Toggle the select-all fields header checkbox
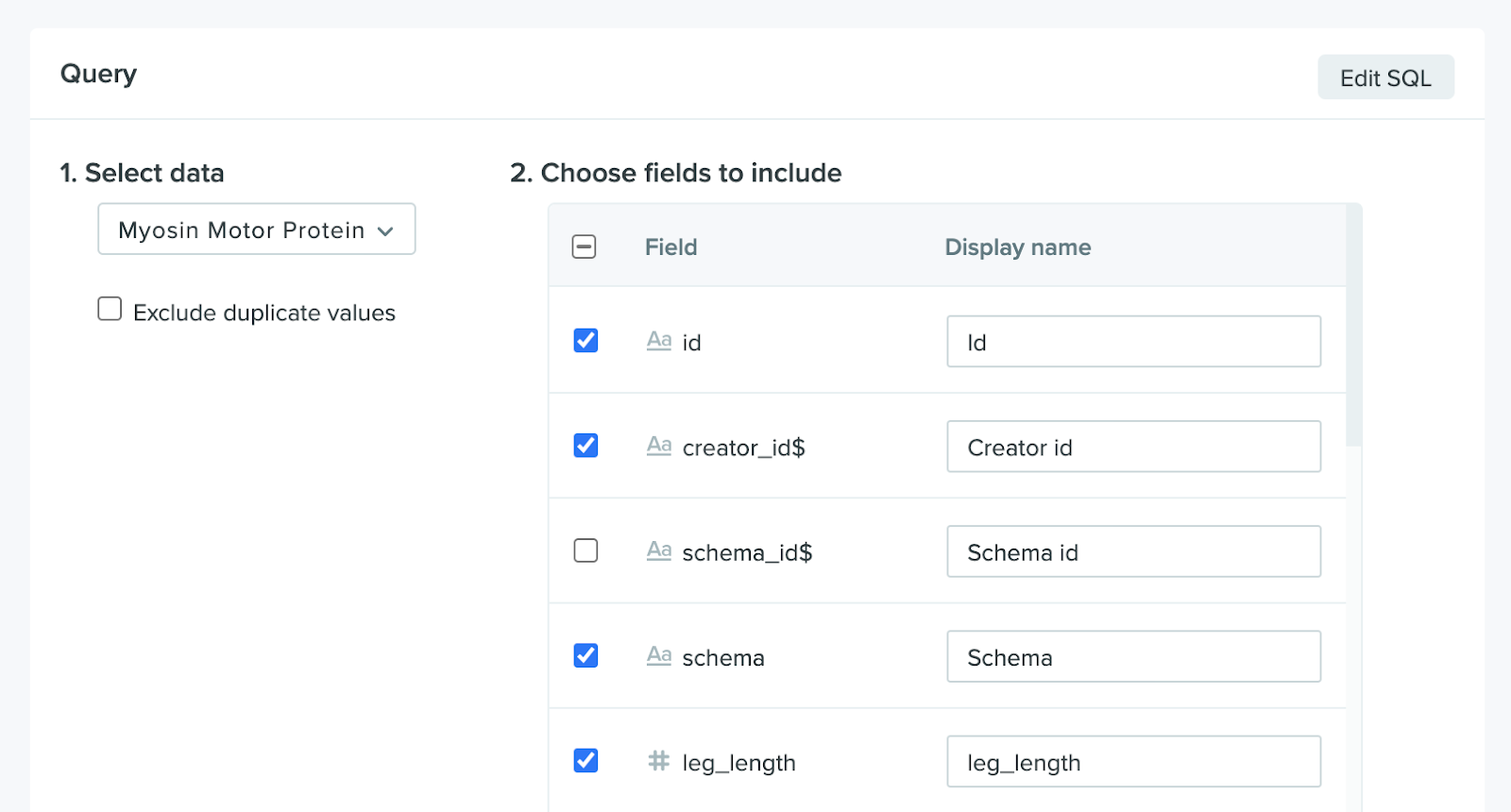This screenshot has width=1511, height=812. pyautogui.click(x=585, y=247)
